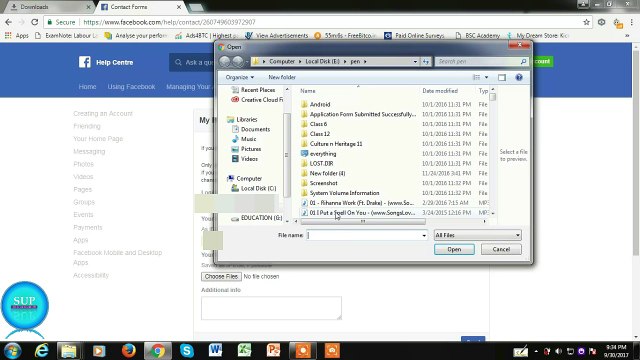
Task: Select the Contact Form browser tab
Action: (141, 7)
